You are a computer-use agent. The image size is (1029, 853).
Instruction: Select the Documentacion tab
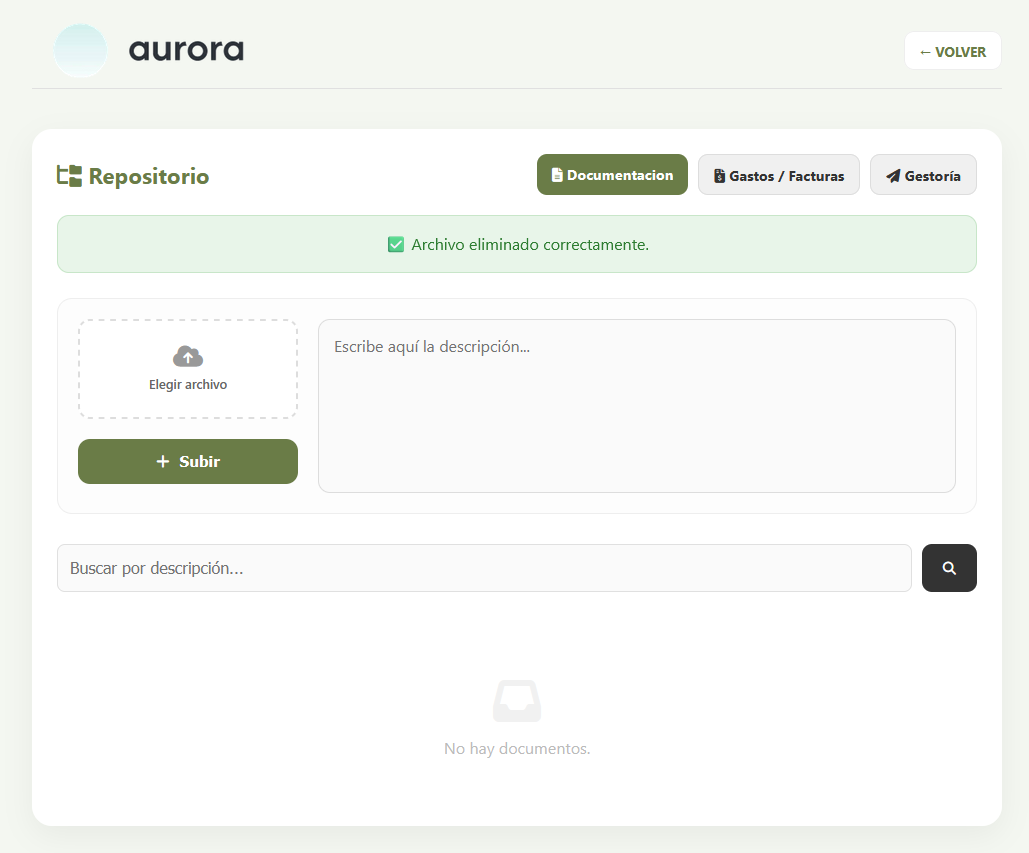pyautogui.click(x=611, y=174)
